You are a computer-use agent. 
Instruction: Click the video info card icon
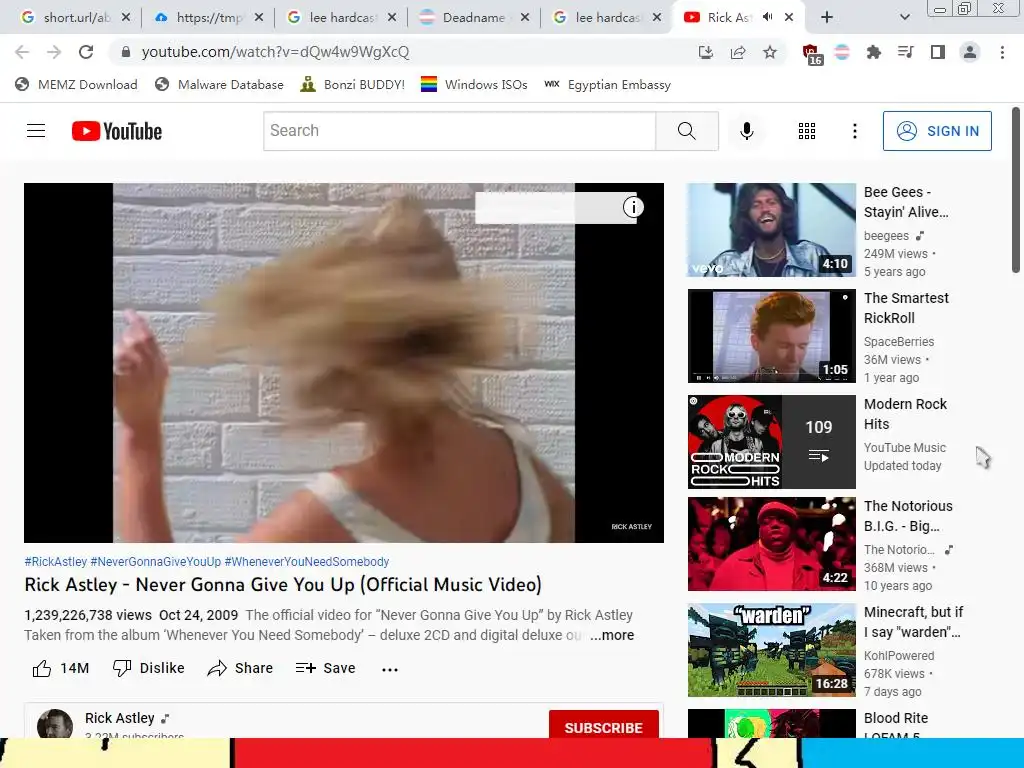click(633, 207)
